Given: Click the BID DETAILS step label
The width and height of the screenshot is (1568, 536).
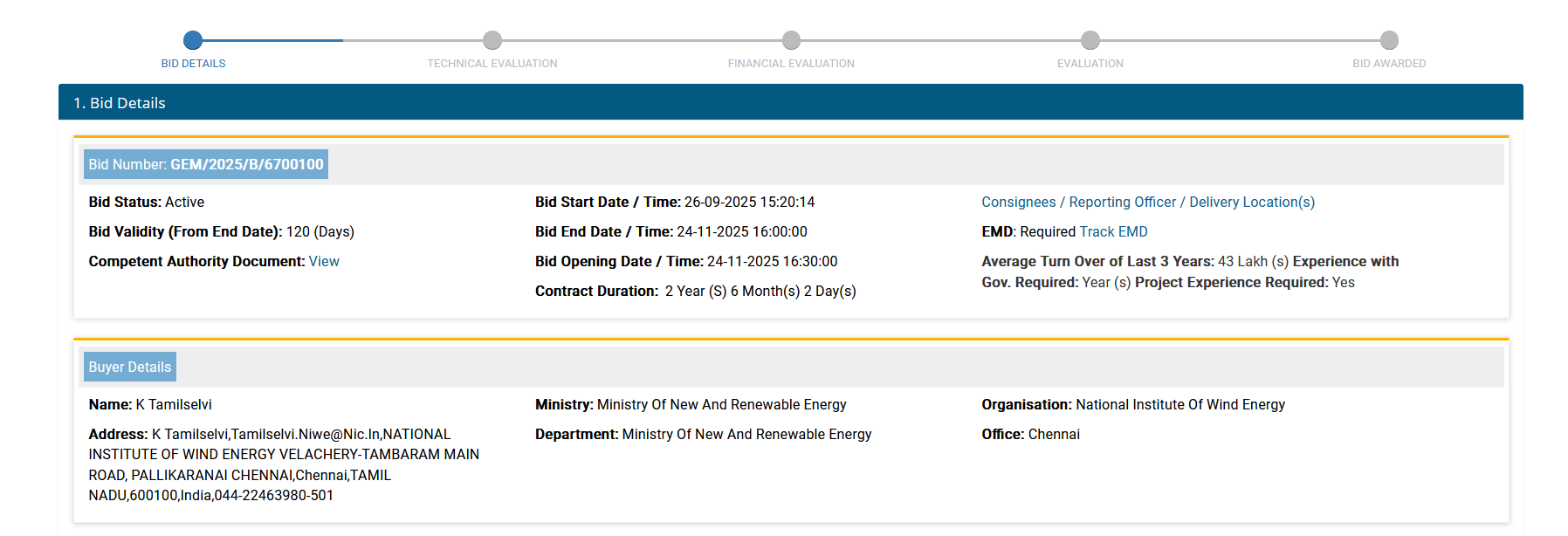Looking at the screenshot, I should pyautogui.click(x=193, y=64).
